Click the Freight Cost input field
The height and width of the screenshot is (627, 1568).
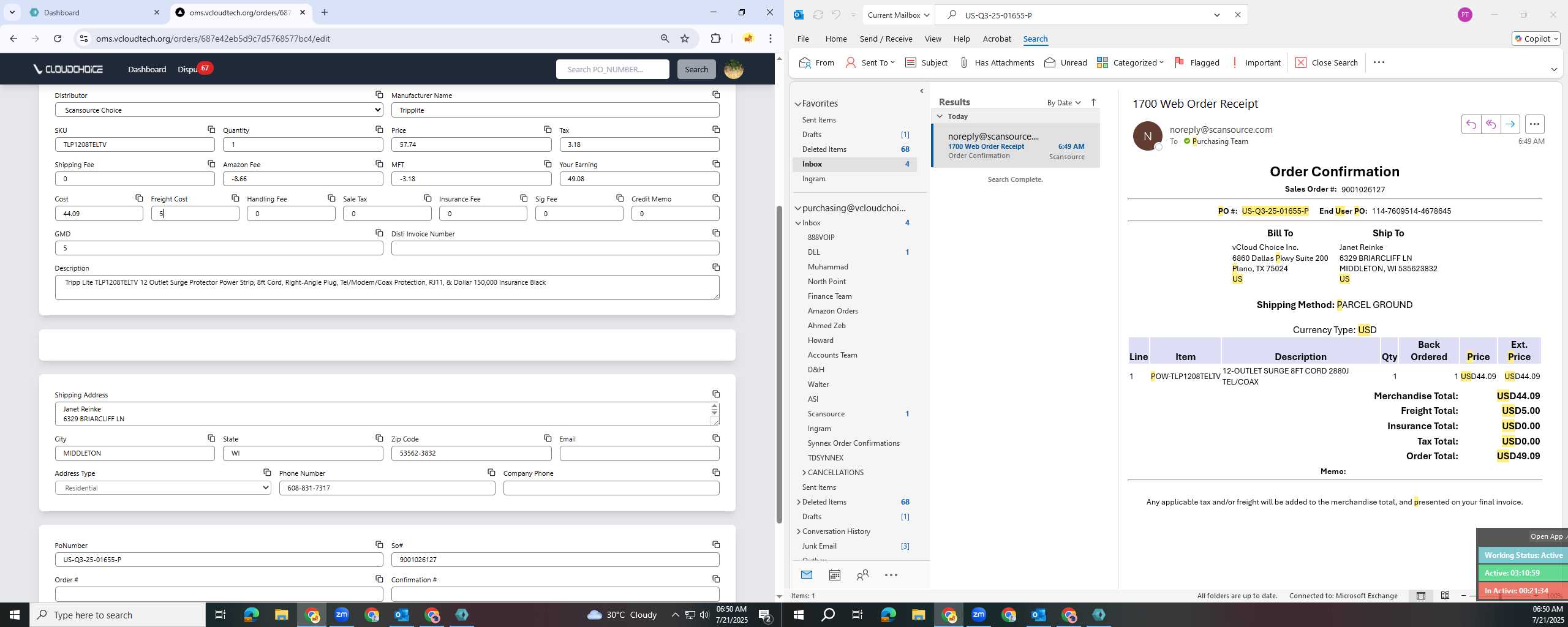pyautogui.click(x=195, y=213)
